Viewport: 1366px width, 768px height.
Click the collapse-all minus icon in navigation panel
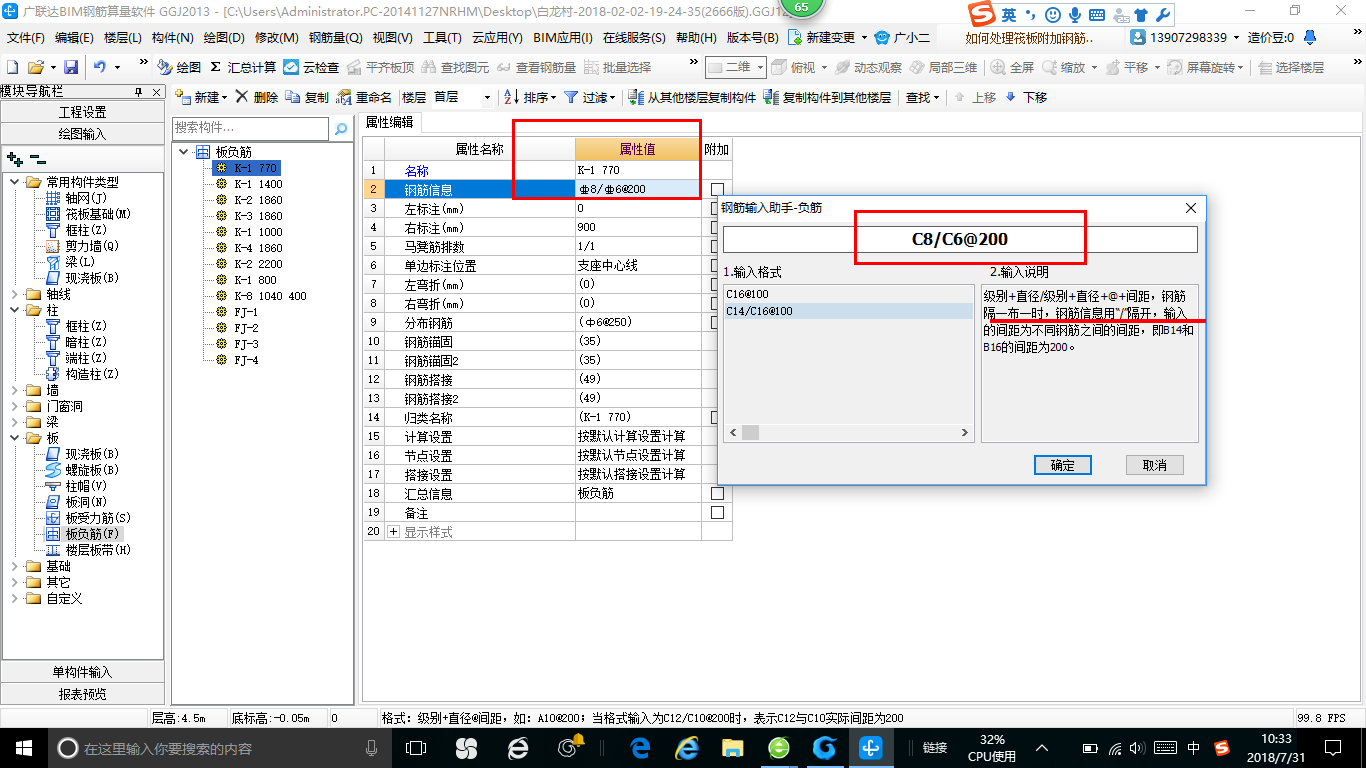38,159
